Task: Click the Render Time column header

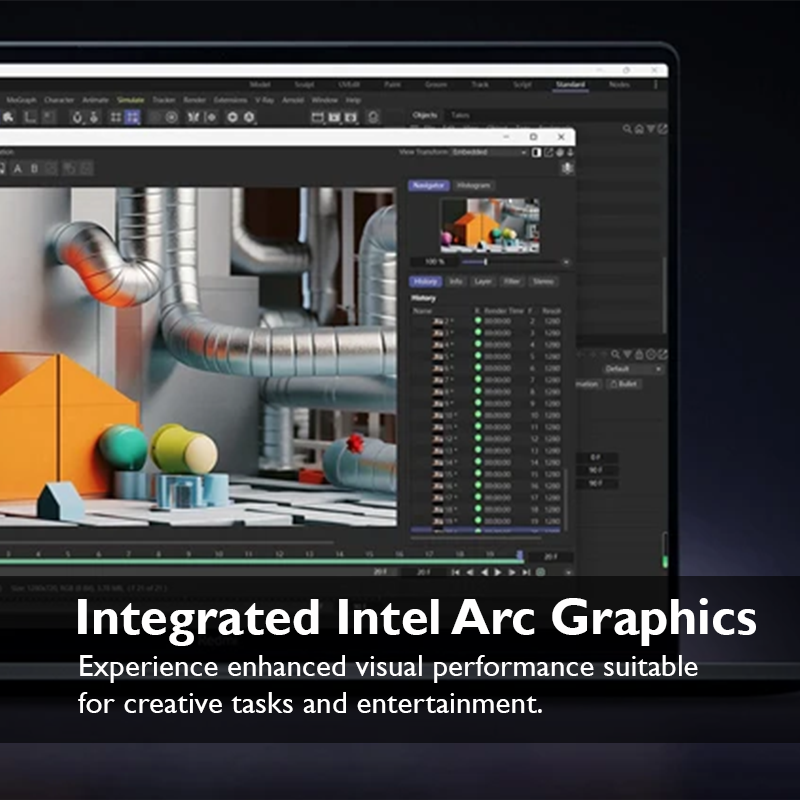Action: (504, 310)
